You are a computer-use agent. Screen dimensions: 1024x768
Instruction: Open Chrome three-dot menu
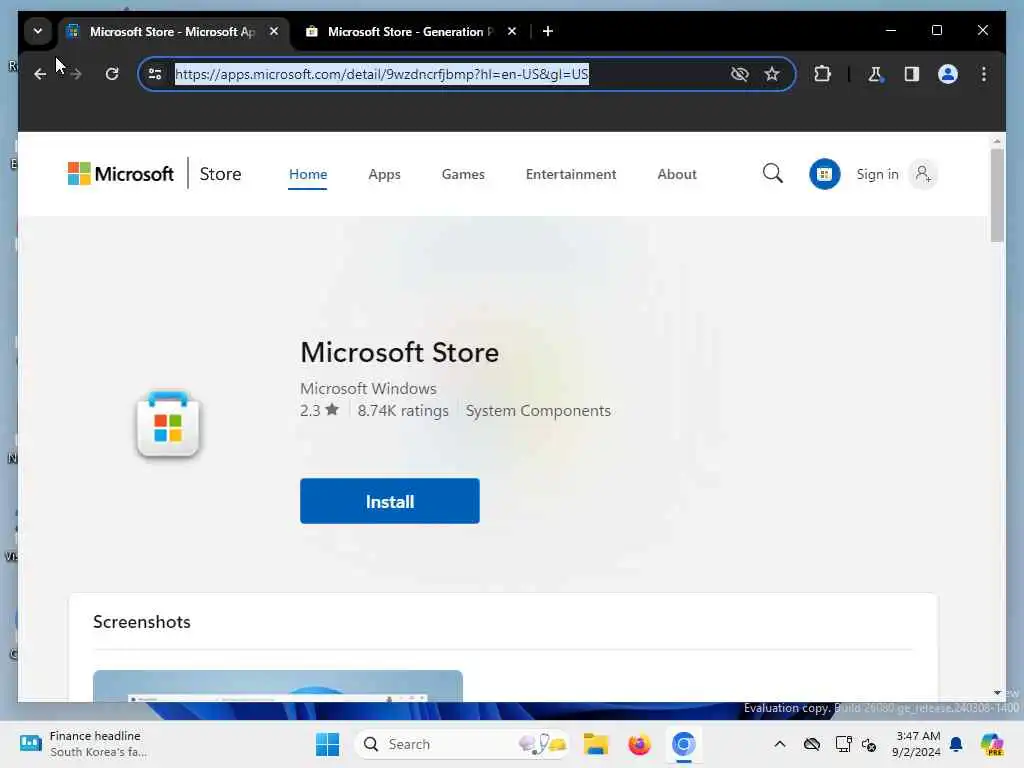(x=984, y=74)
